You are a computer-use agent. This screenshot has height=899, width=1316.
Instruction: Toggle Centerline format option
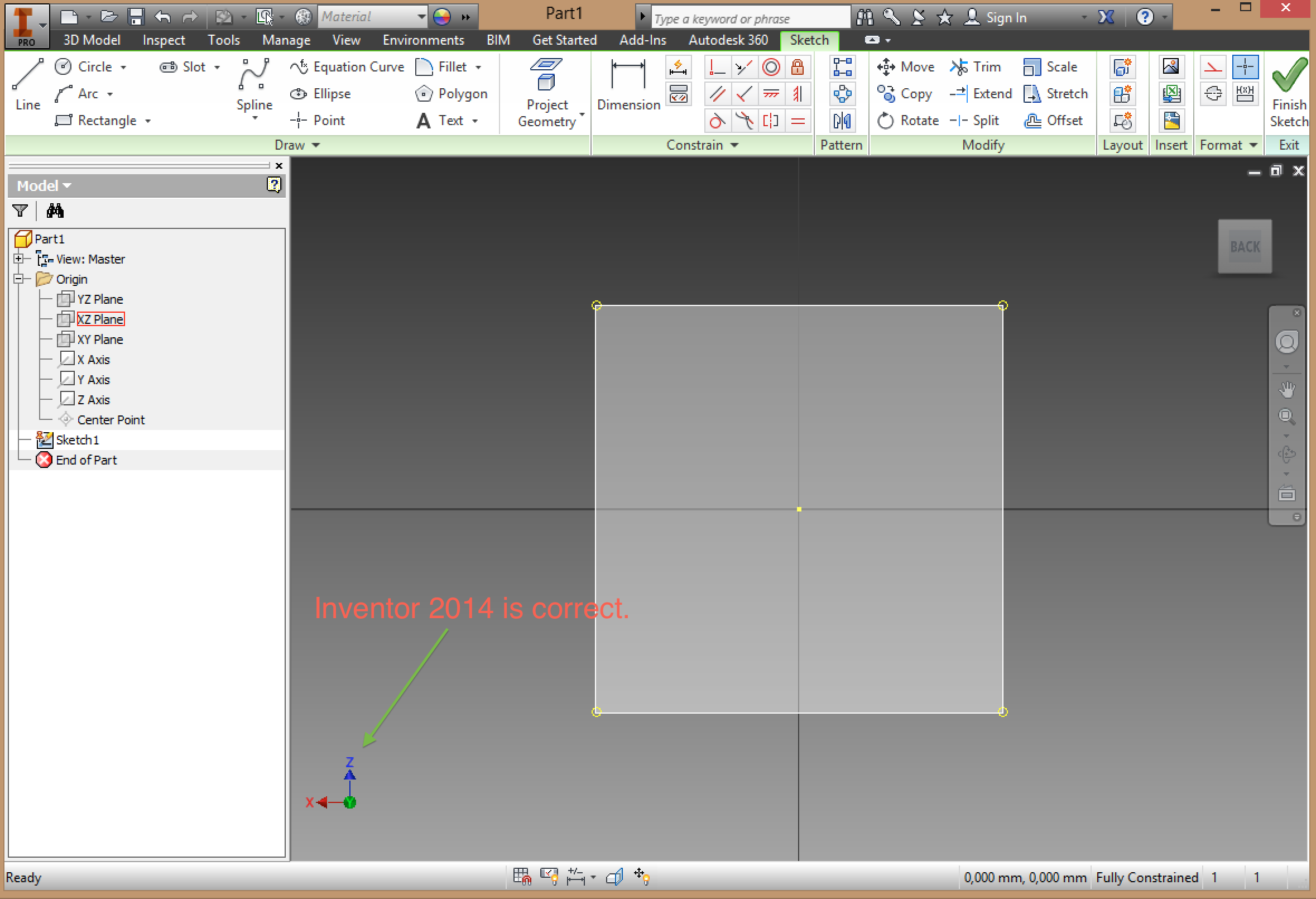point(1213,93)
